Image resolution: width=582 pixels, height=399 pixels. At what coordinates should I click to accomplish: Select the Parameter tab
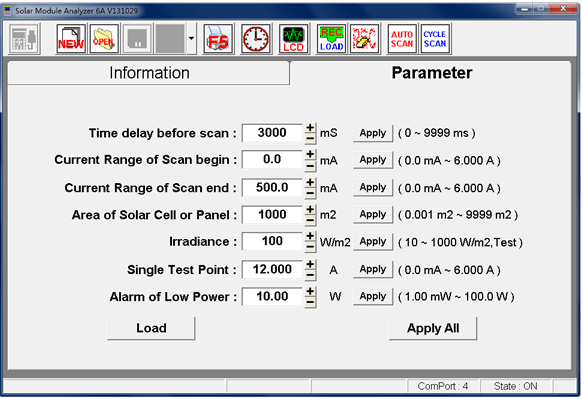[x=431, y=73]
